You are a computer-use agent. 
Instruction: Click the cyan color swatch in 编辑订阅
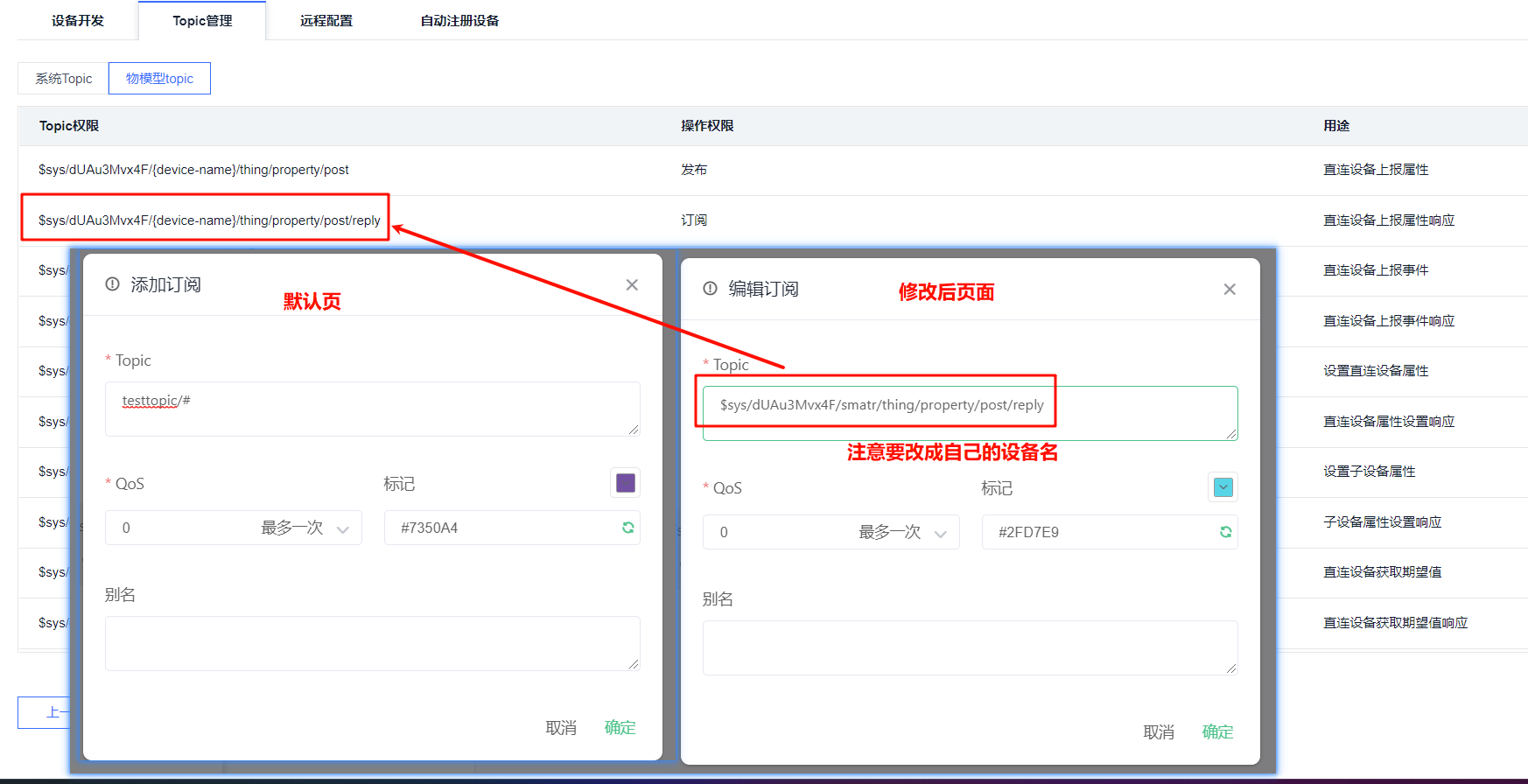(1223, 487)
